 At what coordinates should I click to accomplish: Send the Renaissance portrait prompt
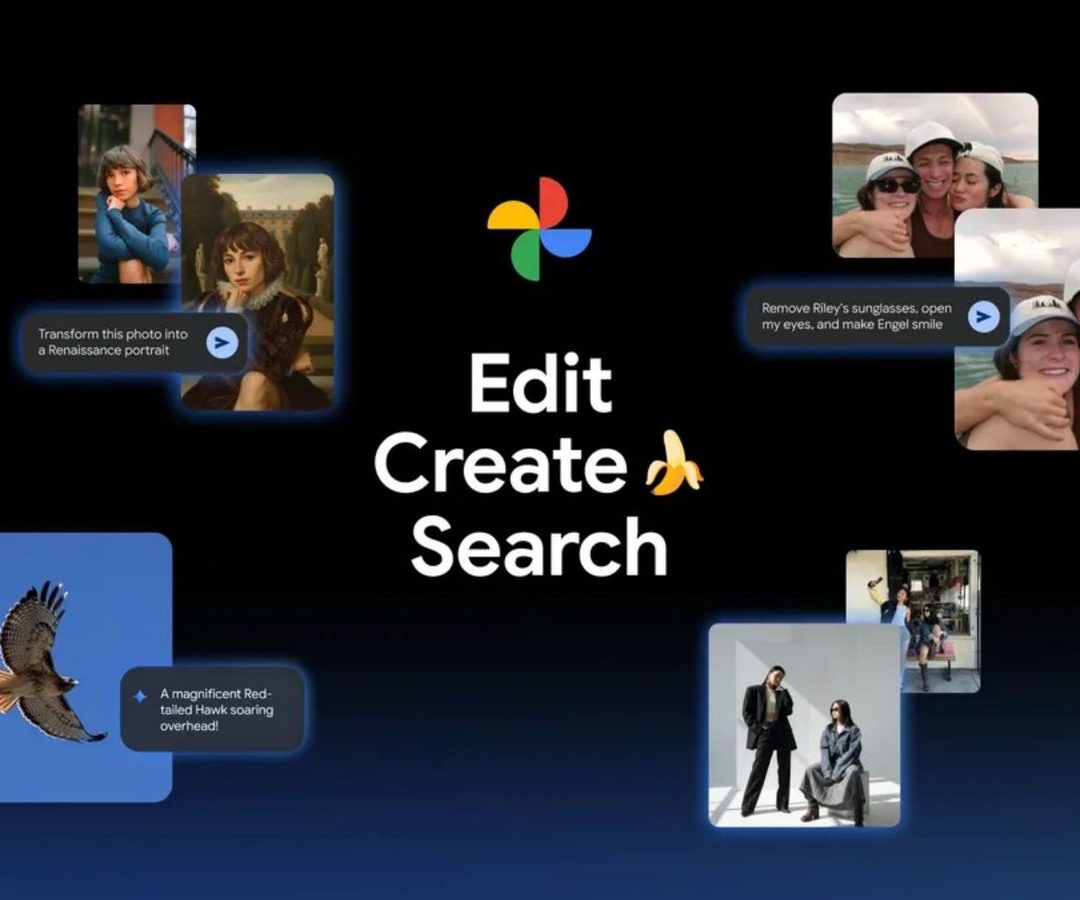click(x=222, y=343)
